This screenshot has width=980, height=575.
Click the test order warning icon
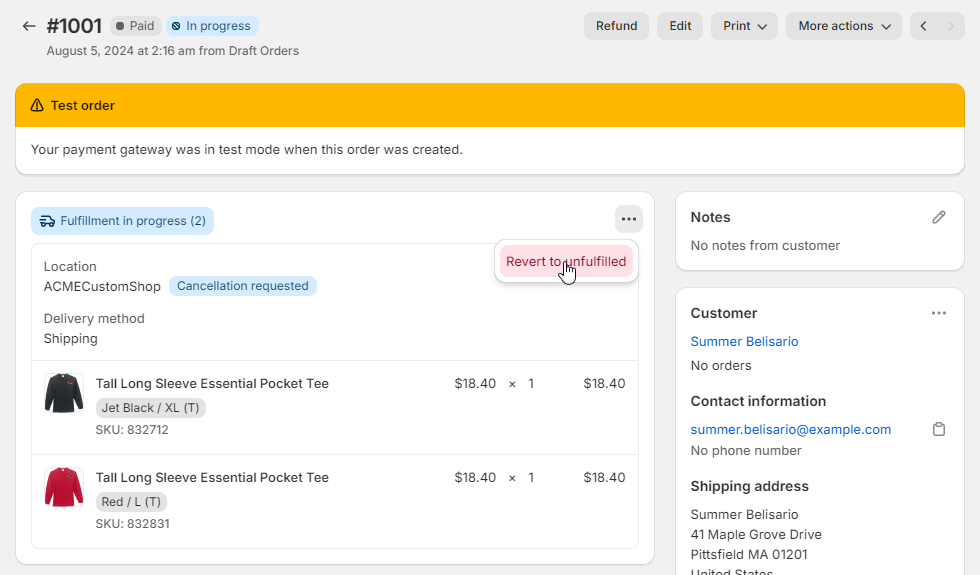37,105
